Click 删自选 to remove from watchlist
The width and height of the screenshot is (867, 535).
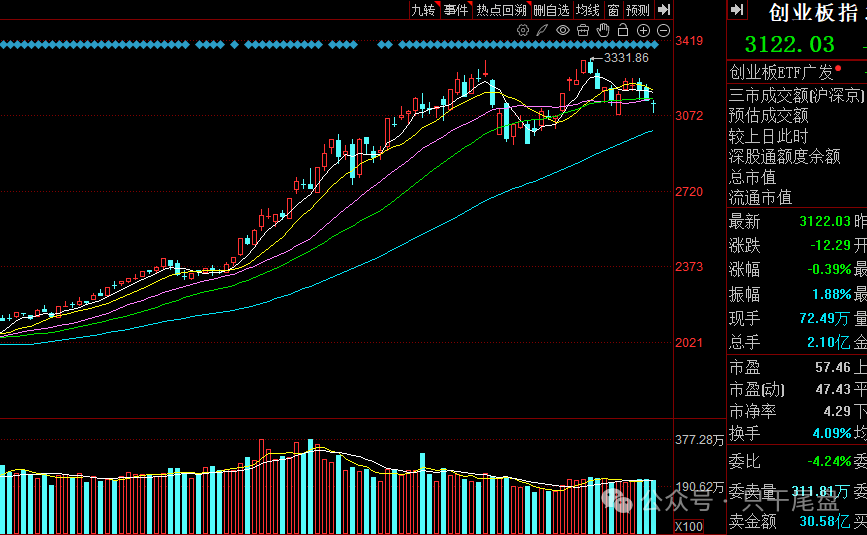pos(551,10)
